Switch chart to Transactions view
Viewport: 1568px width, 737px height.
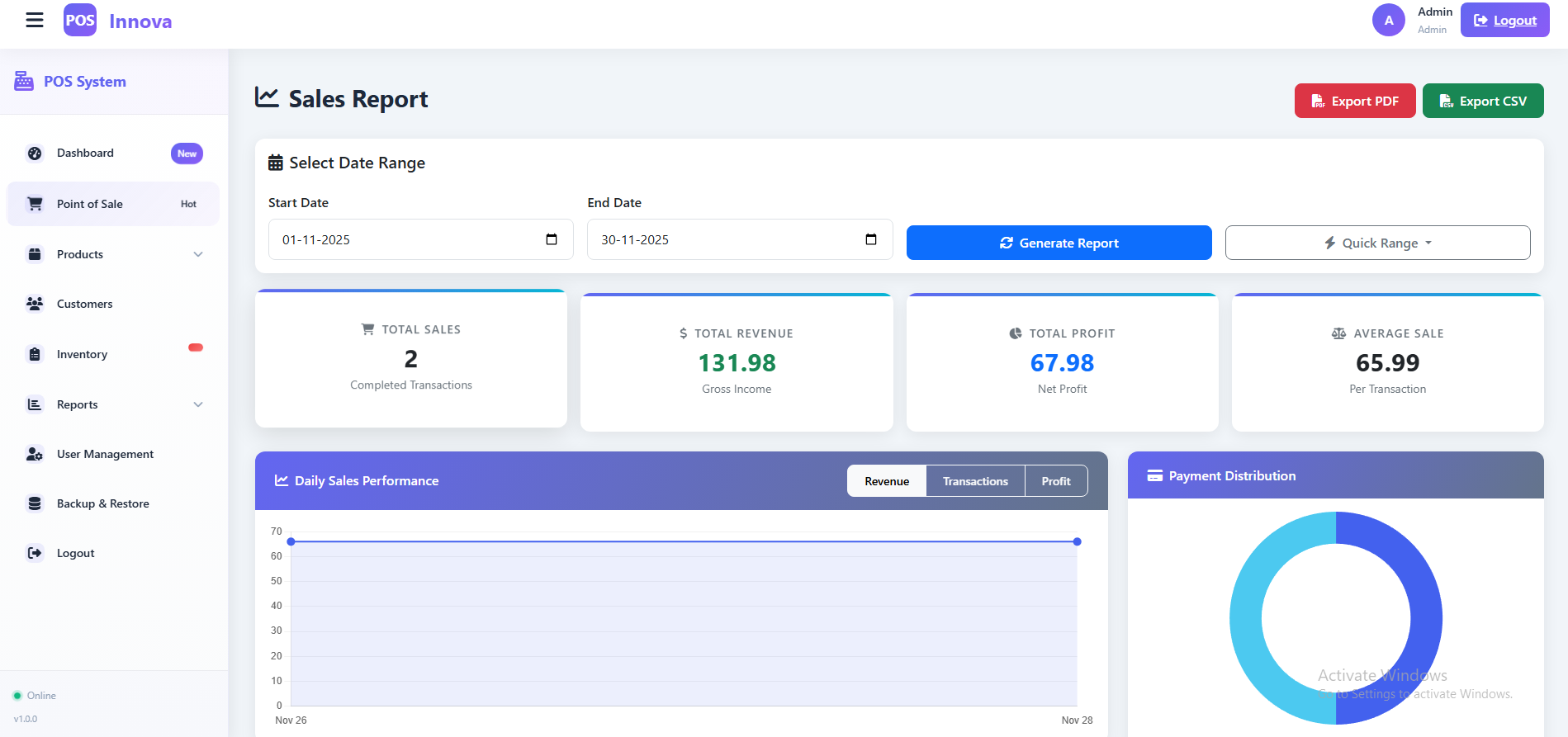[975, 481]
